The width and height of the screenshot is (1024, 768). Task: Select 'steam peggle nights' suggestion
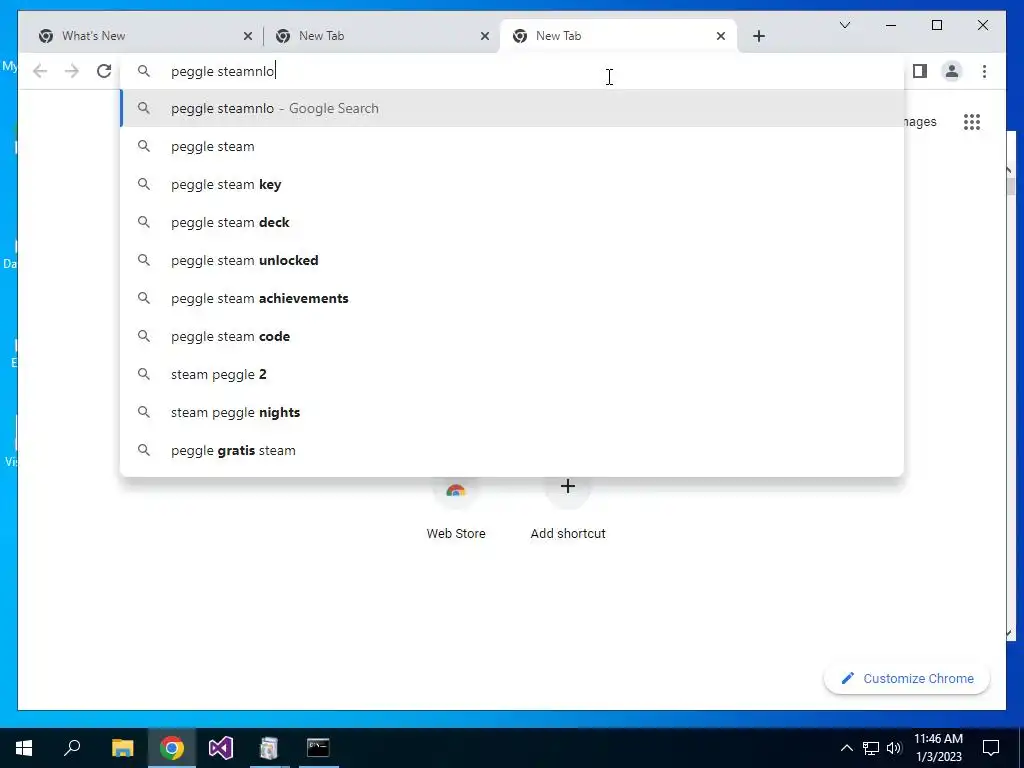(513, 412)
